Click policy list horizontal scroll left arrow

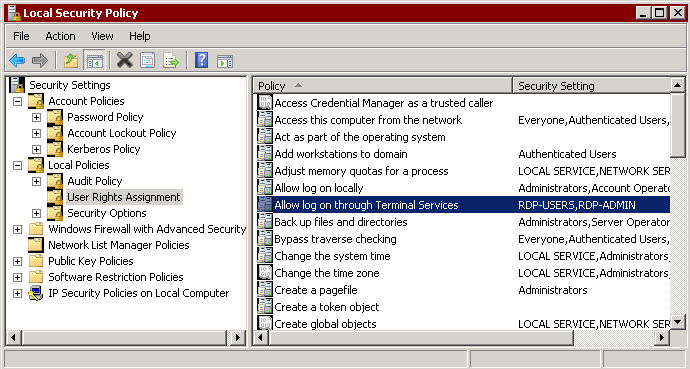(261, 338)
